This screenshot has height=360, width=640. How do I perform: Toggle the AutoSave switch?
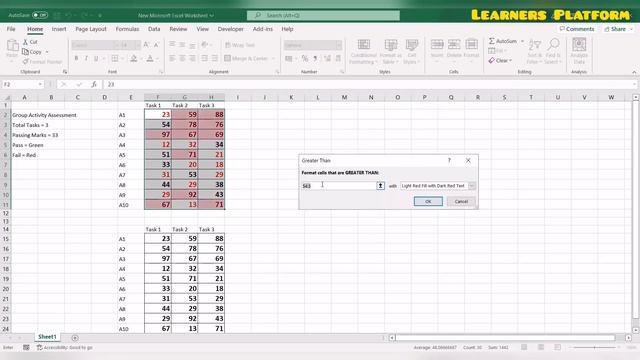click(x=40, y=15)
